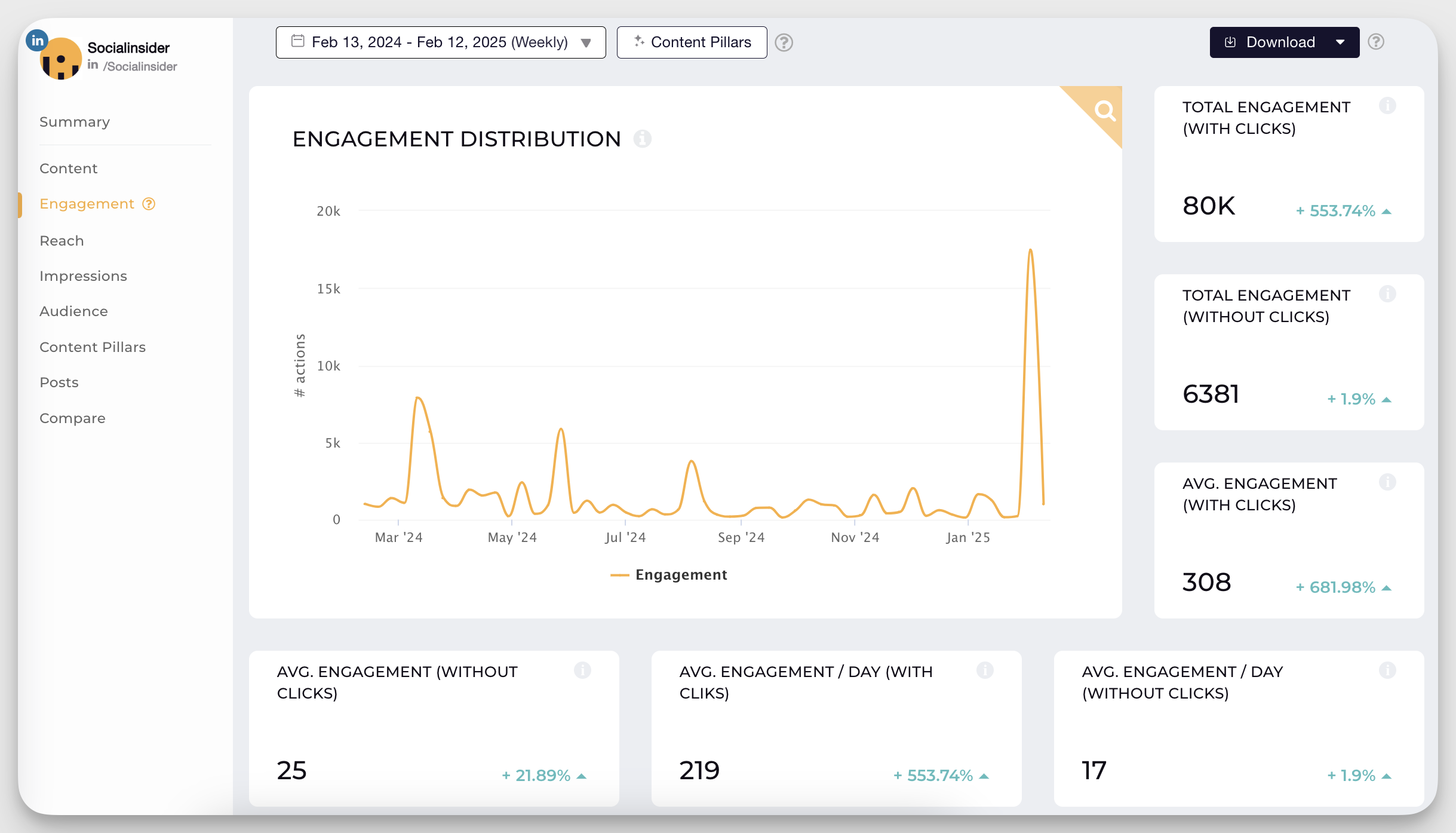This screenshot has width=1456, height=833.
Task: Click the Content Pillars button in the top bar
Action: pyautogui.click(x=692, y=42)
